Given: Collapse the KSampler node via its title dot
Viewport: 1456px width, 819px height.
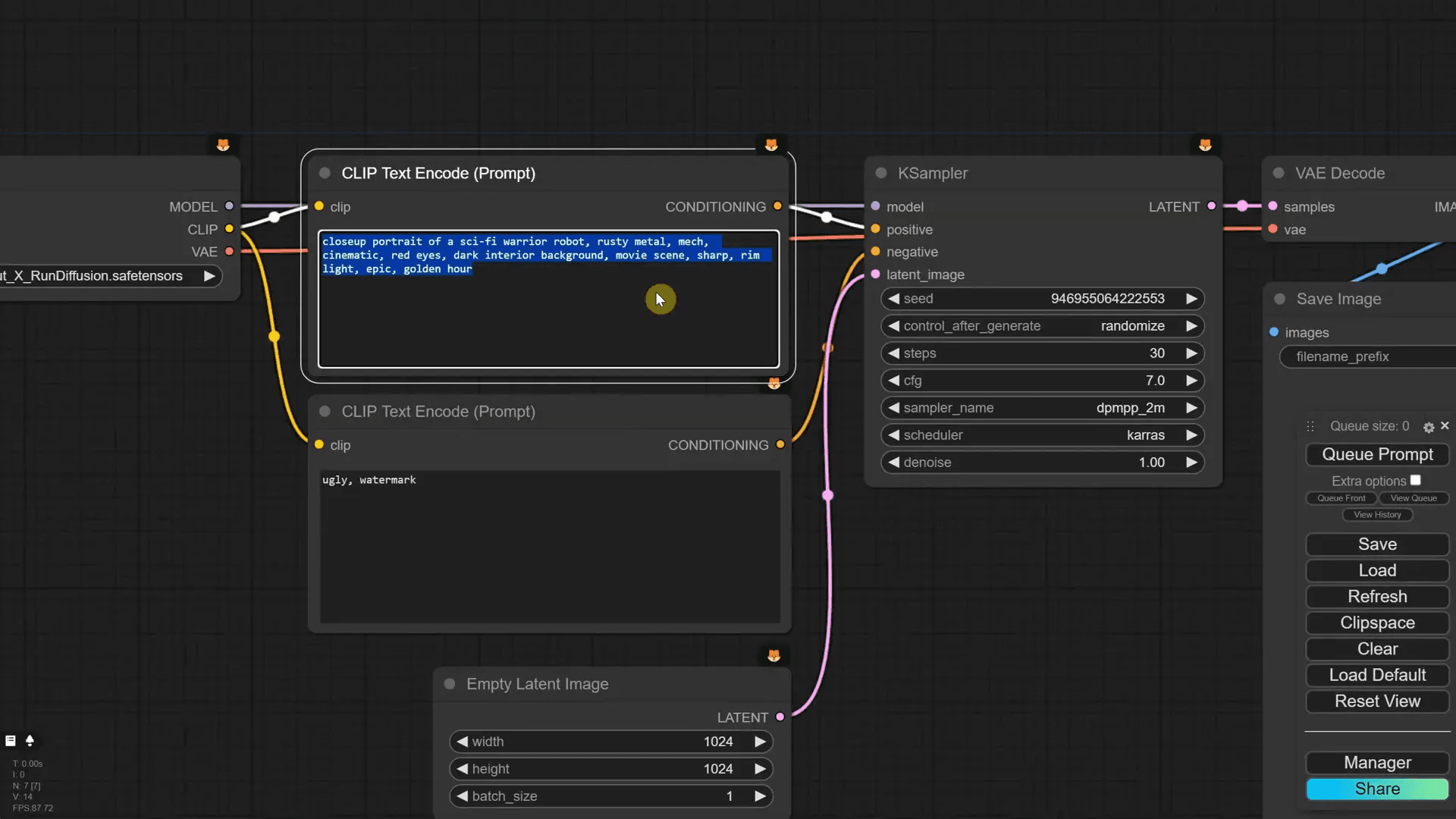Looking at the screenshot, I should point(880,173).
